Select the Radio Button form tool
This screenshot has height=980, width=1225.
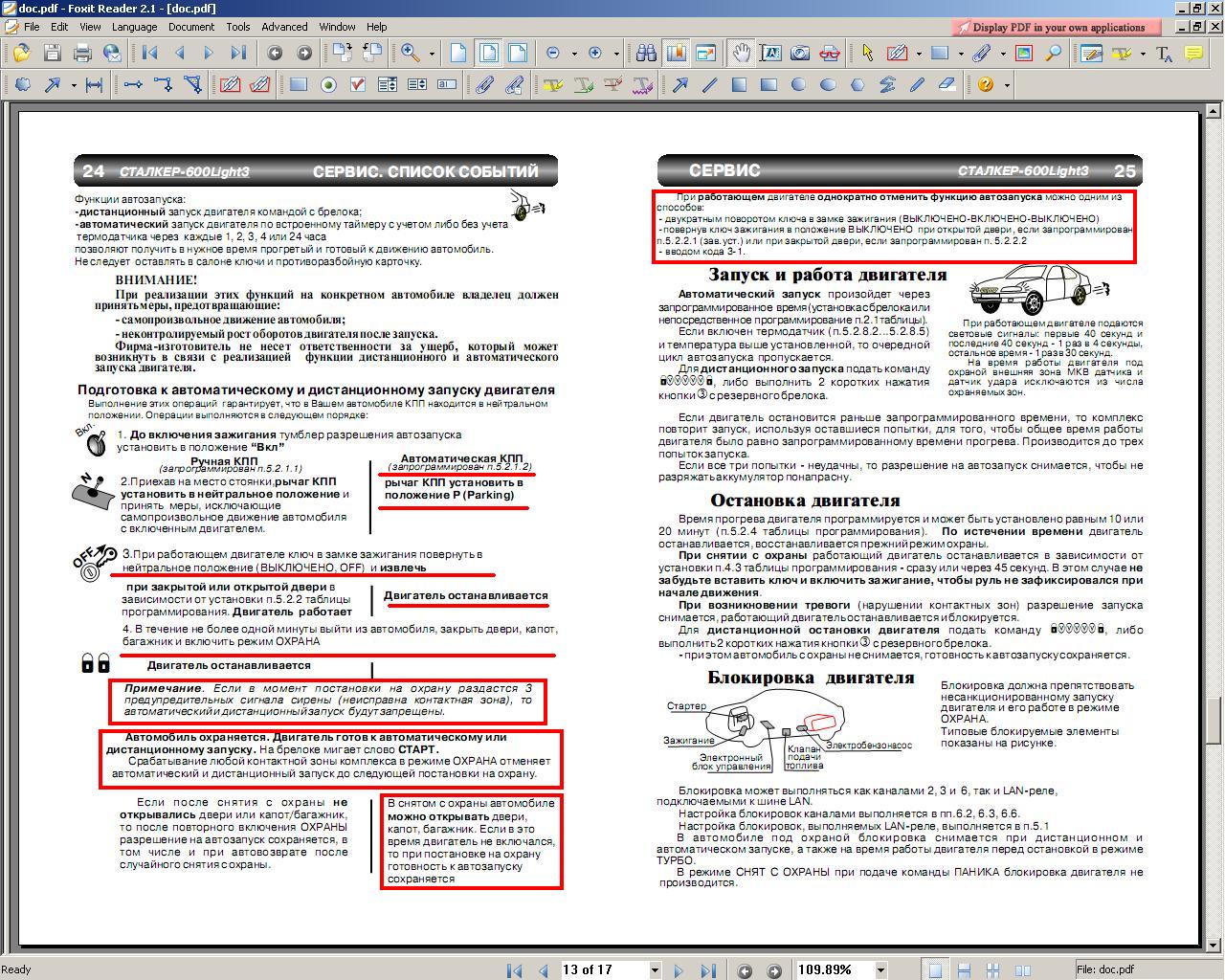[x=328, y=85]
